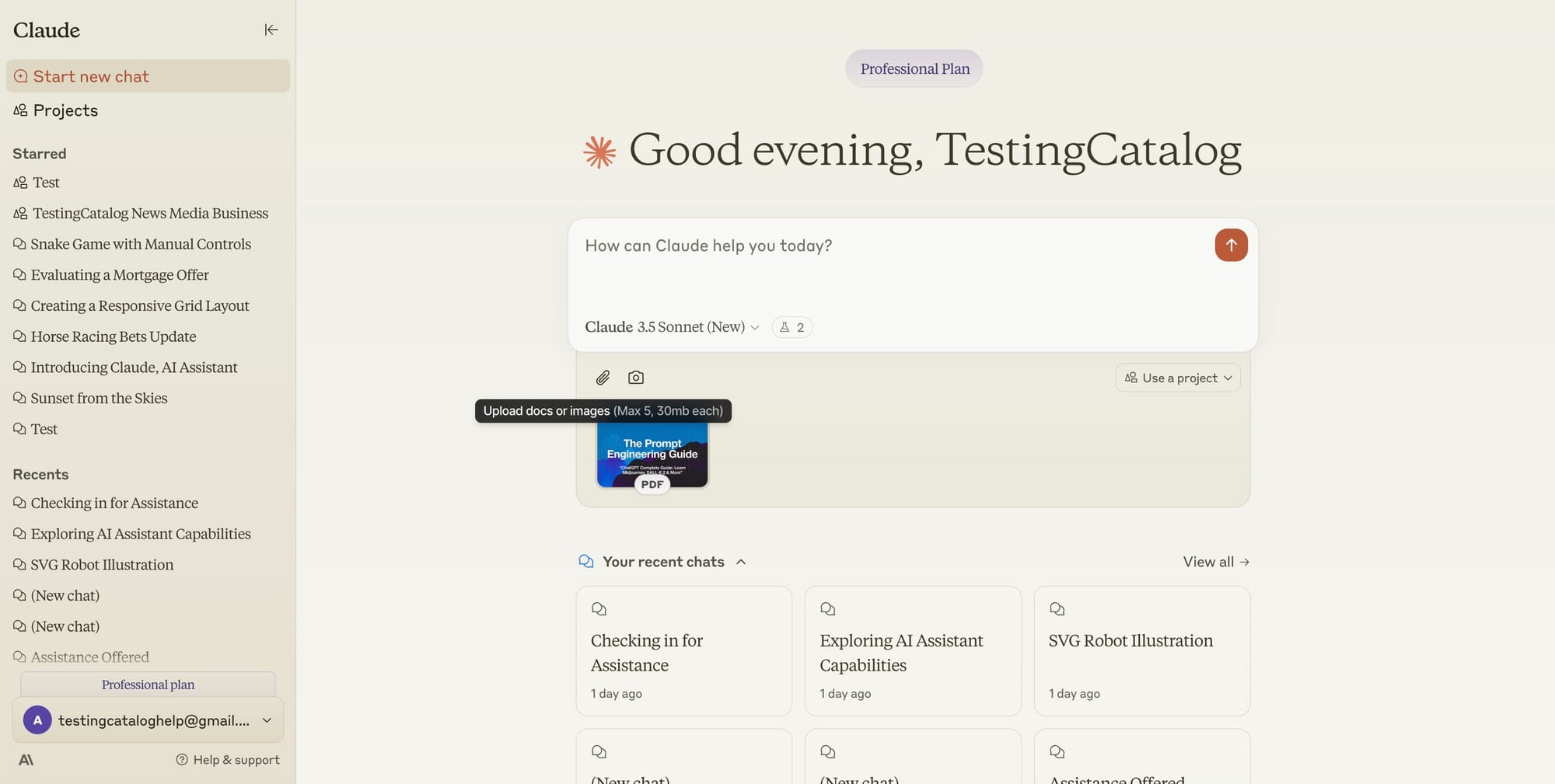Viewport: 1555px width, 784px height.
Task: Expand the Use a project dropdown
Action: 1177,378
